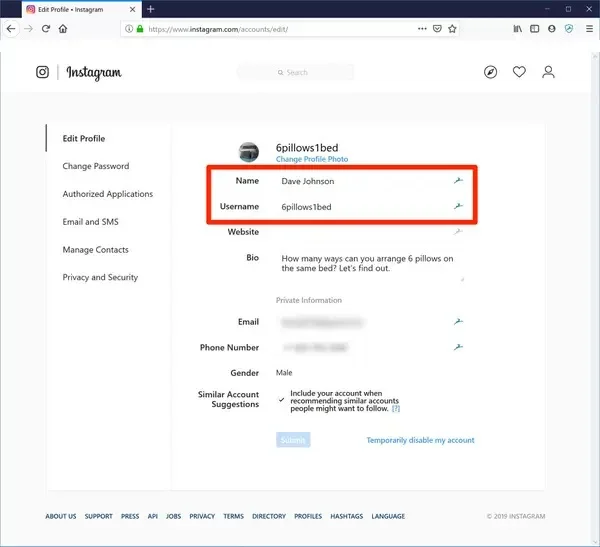The width and height of the screenshot is (600, 547).
Task: Click the Instagram camera logo
Action: (x=43, y=72)
